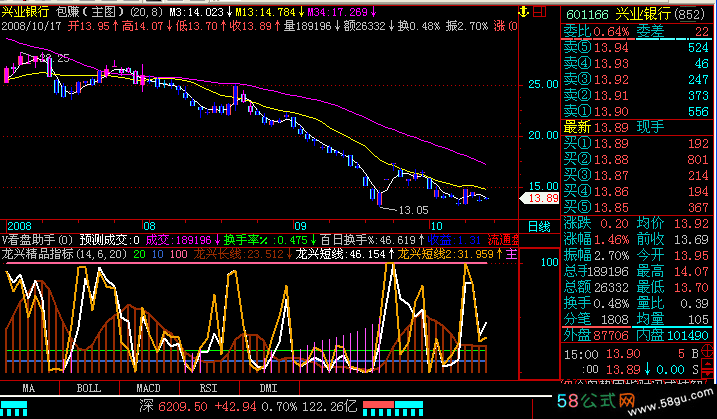Viewport: 717px width, 419px height.
Task: Select the 卖④ 13.93 order row
Action: click(x=636, y=64)
